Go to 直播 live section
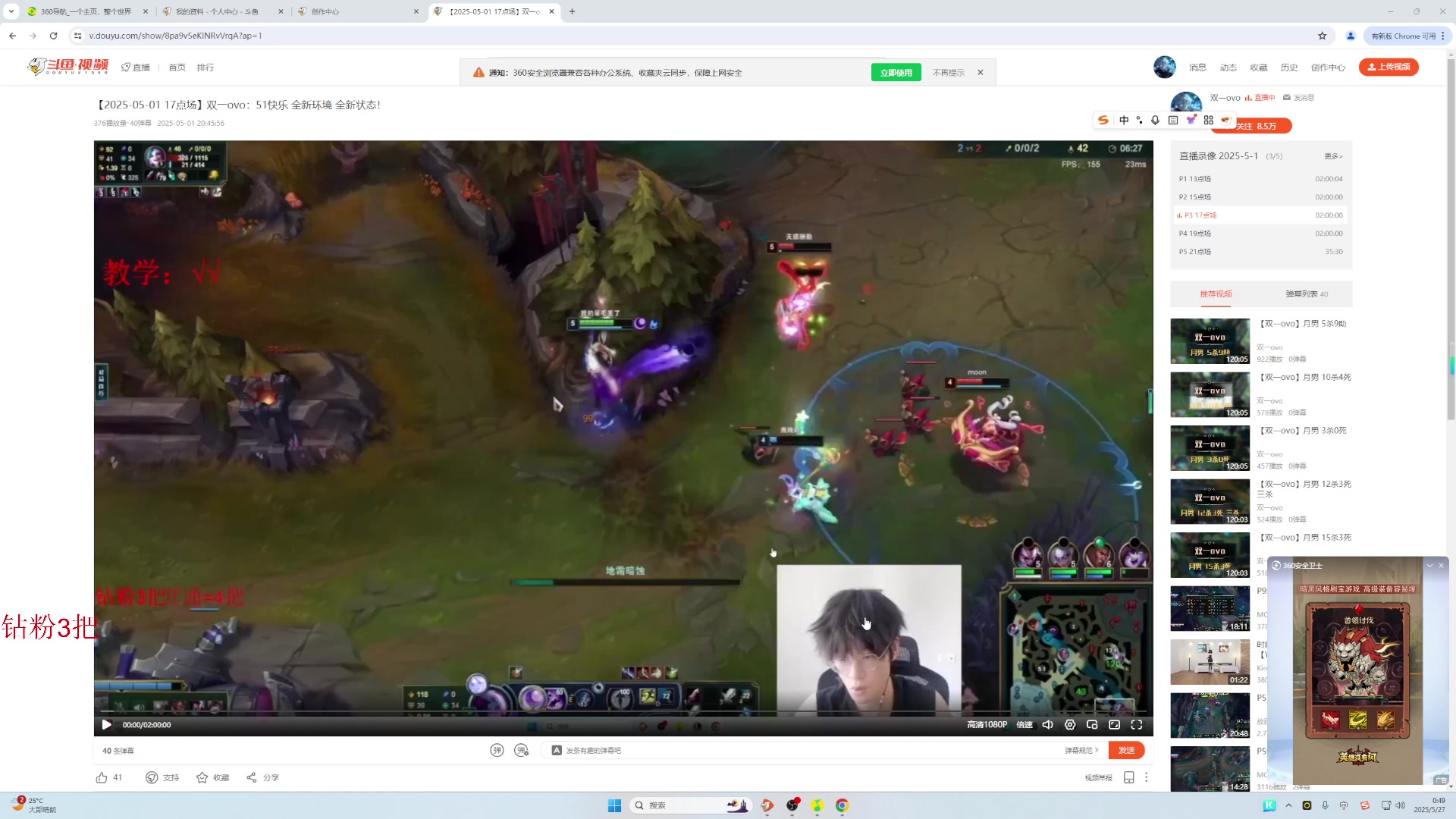This screenshot has height=819, width=1456. pyautogui.click(x=136, y=67)
